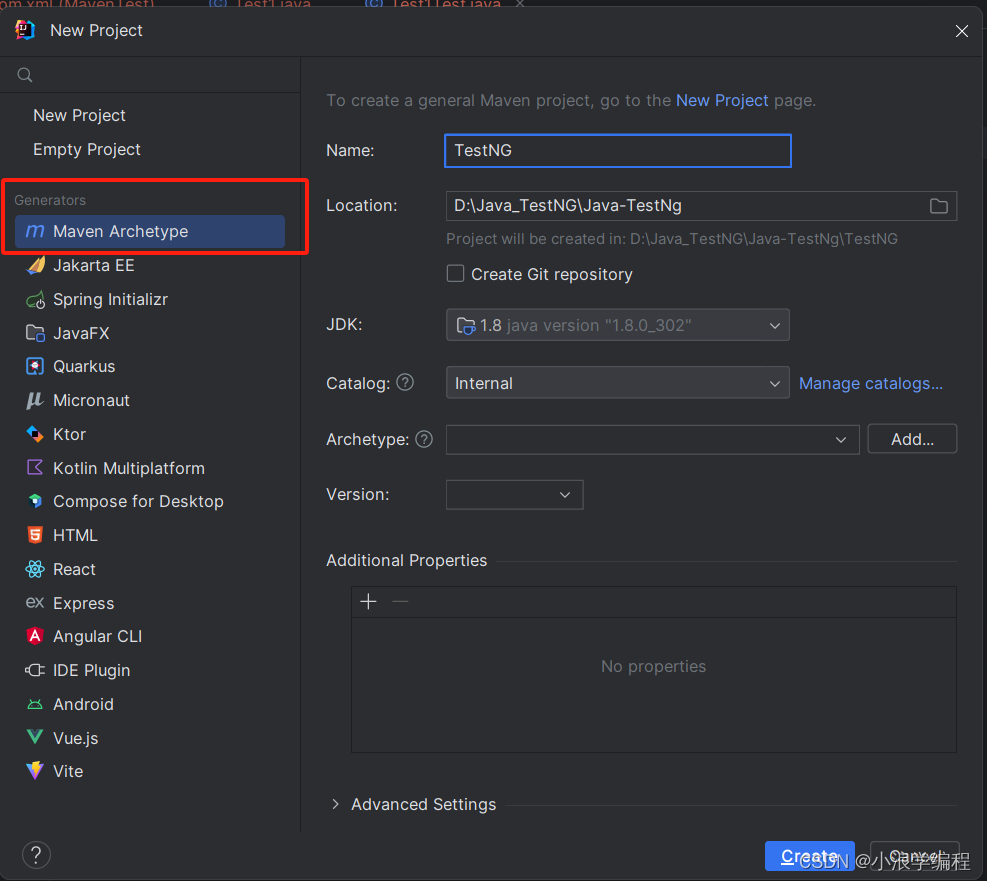
Task: Click the Angular CLI red logo
Action: click(x=35, y=636)
